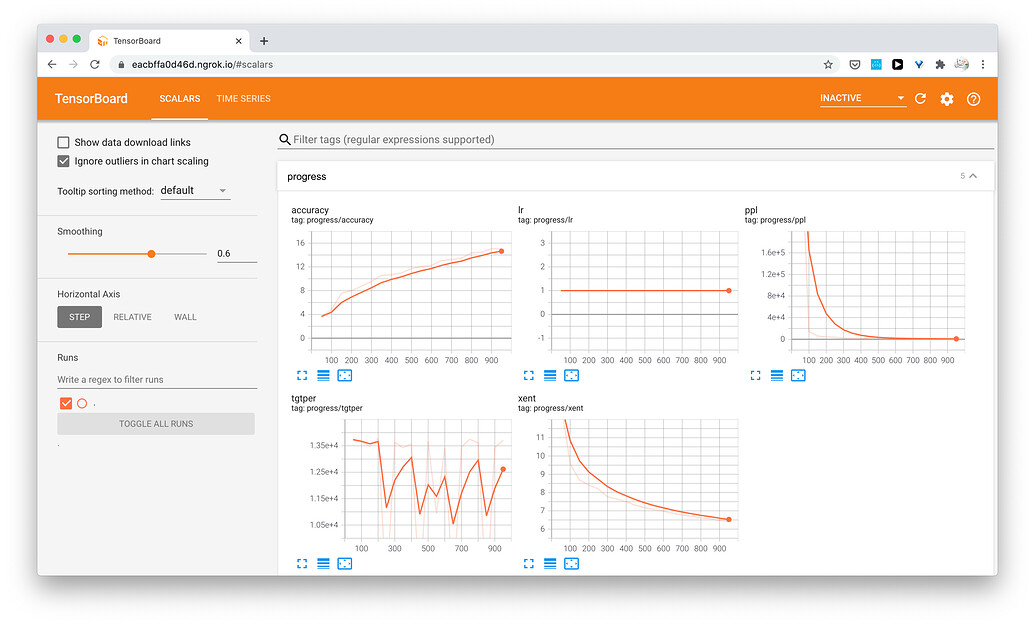Select the SCALARS tab
The height and width of the screenshot is (625, 1035).
point(180,99)
